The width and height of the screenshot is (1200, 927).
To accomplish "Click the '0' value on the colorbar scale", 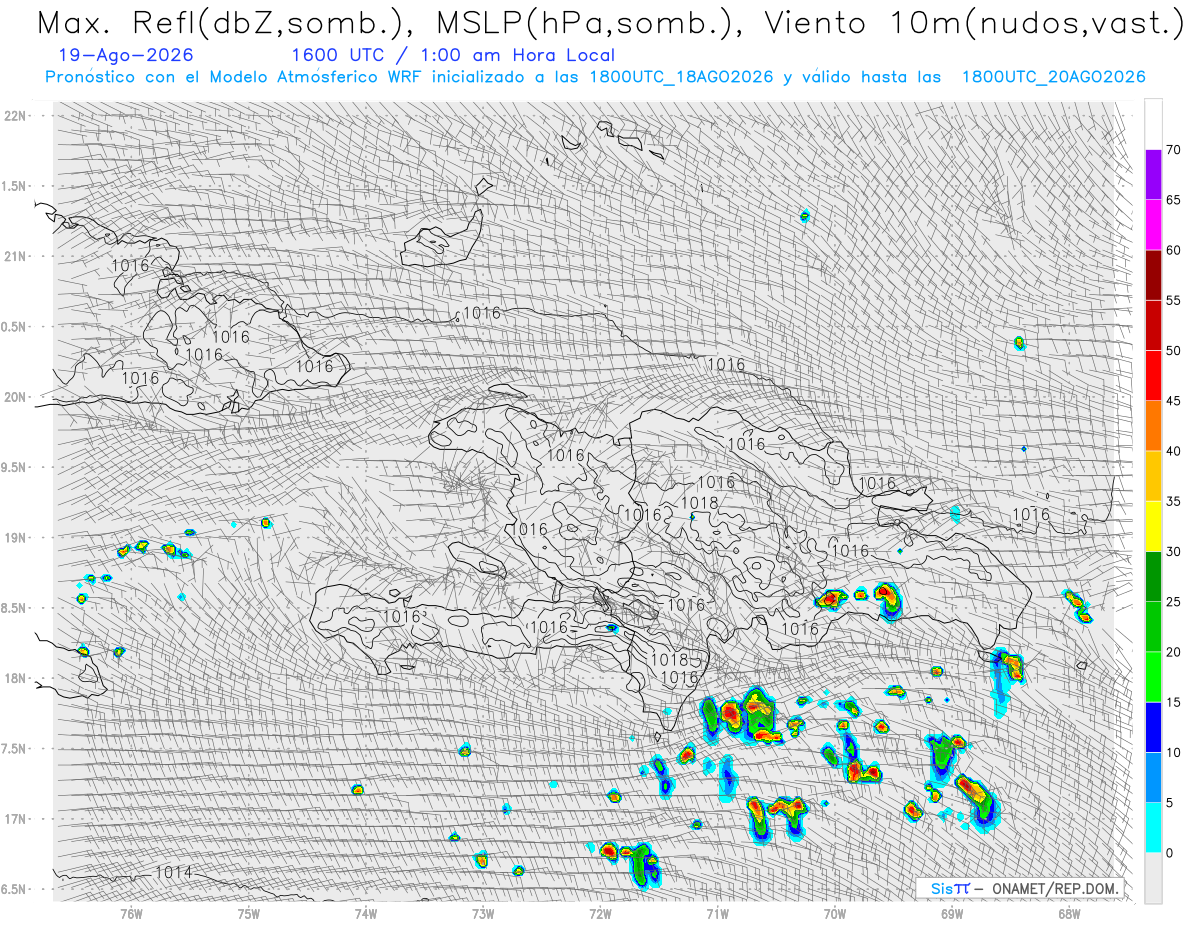I will [x=1170, y=853].
